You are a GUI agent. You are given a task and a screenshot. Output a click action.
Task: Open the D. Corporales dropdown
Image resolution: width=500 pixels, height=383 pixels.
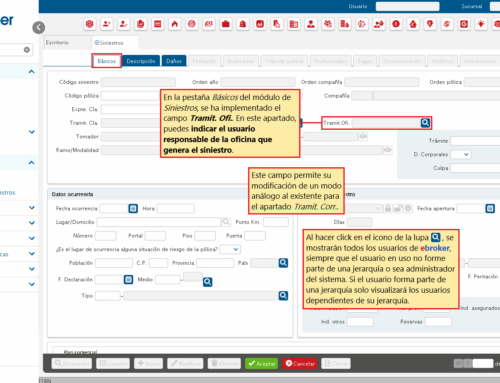(461, 154)
